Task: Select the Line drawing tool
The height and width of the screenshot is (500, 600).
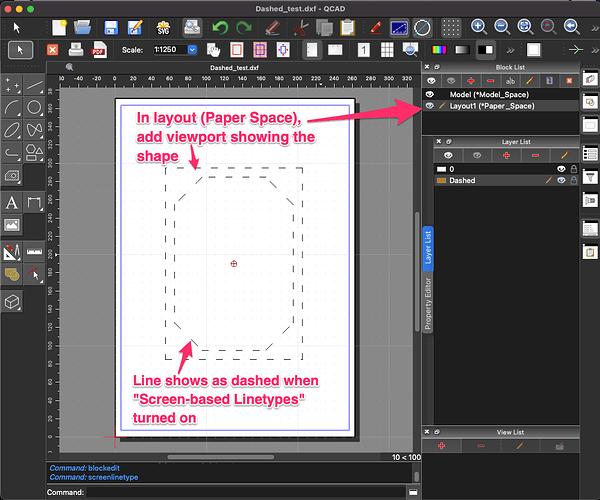Action: coord(34,85)
